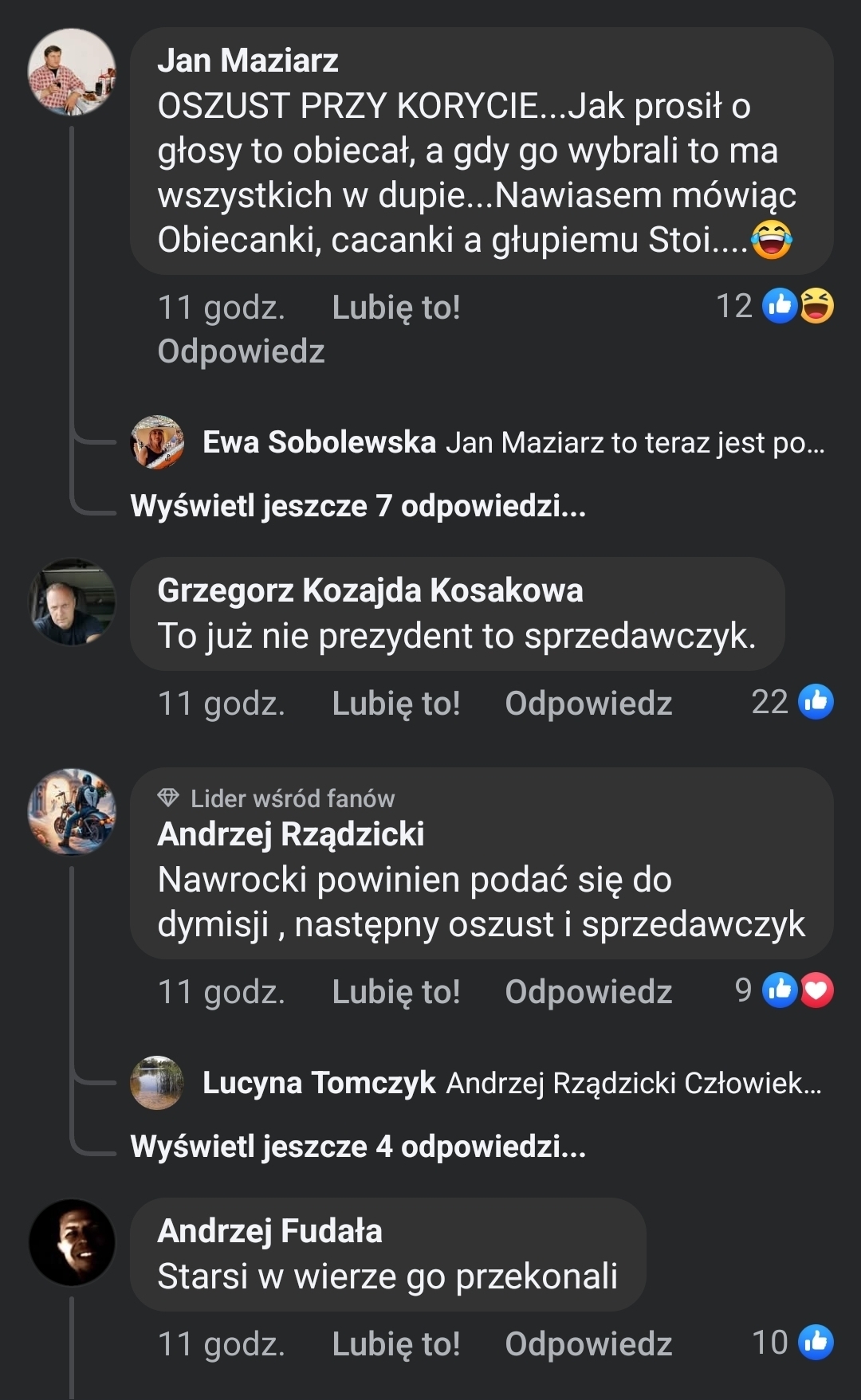Reply to Jan Maziarz's comment via Odpowiedz
861x1400 pixels.
(x=241, y=351)
